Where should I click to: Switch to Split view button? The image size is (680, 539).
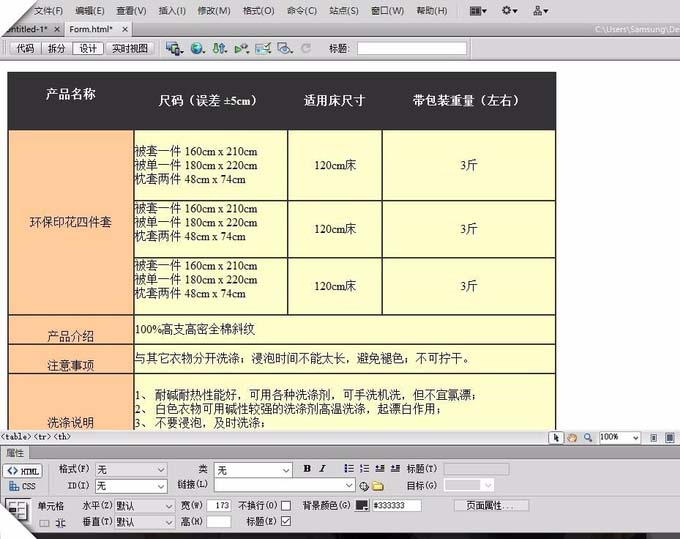(x=56, y=48)
